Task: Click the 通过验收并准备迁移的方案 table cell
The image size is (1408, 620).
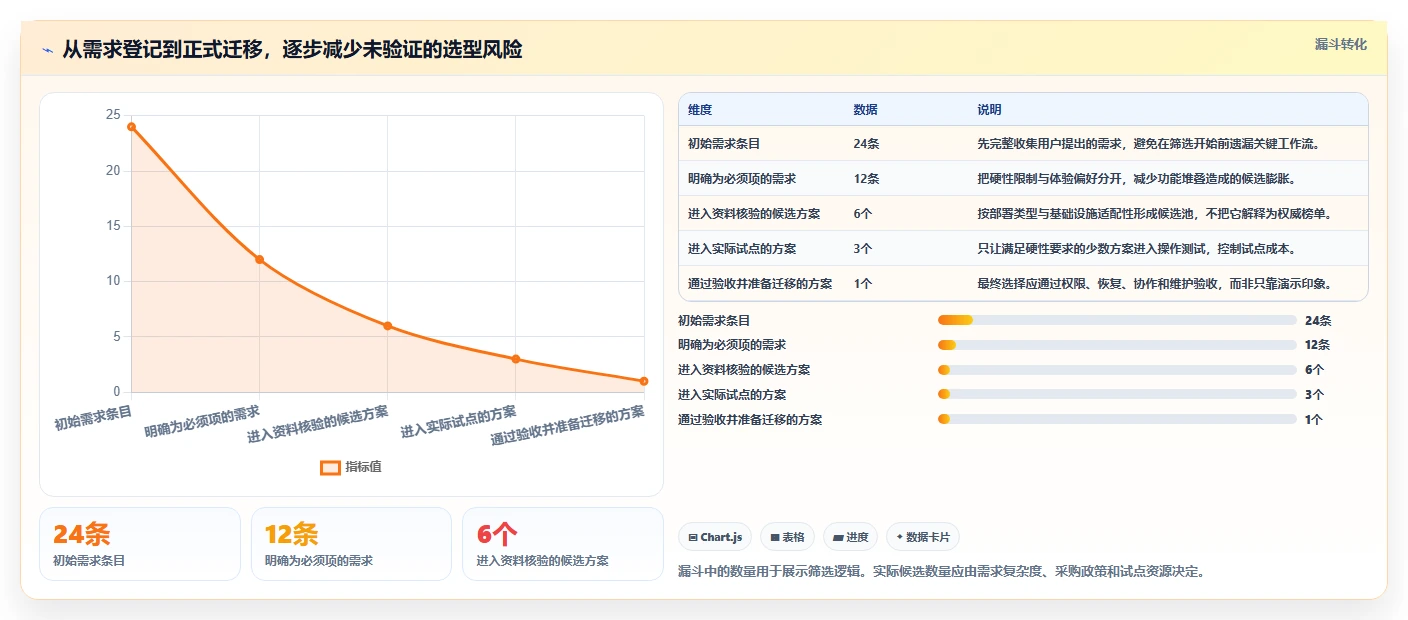Action: tap(760, 283)
